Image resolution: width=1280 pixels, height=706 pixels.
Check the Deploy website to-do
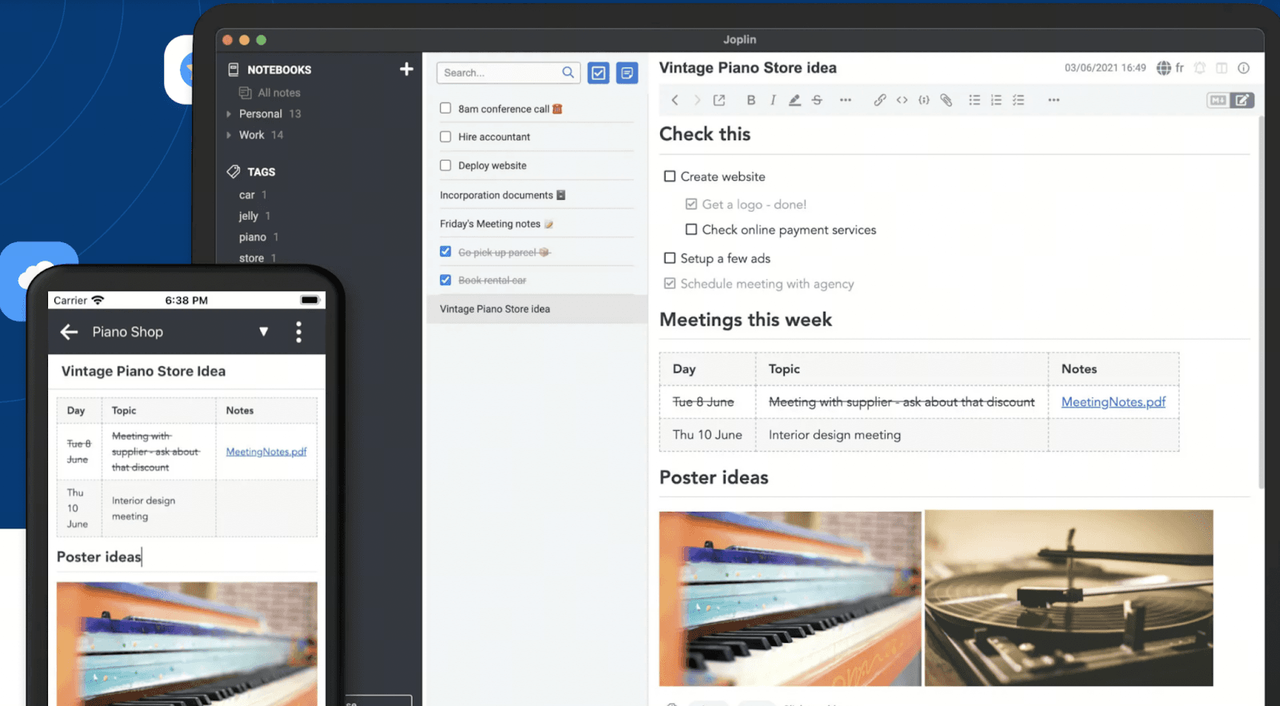tap(446, 166)
